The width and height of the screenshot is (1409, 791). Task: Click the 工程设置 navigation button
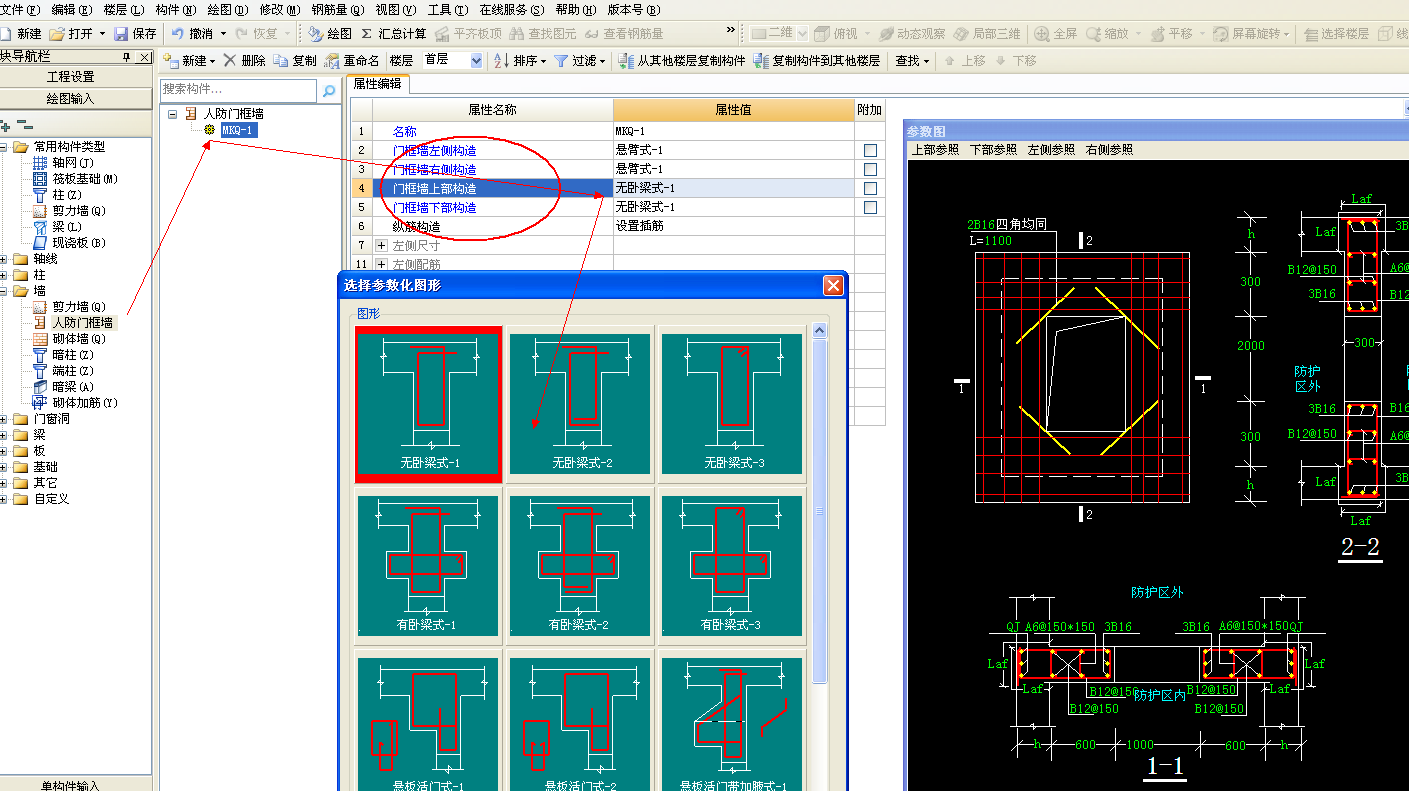coord(71,76)
